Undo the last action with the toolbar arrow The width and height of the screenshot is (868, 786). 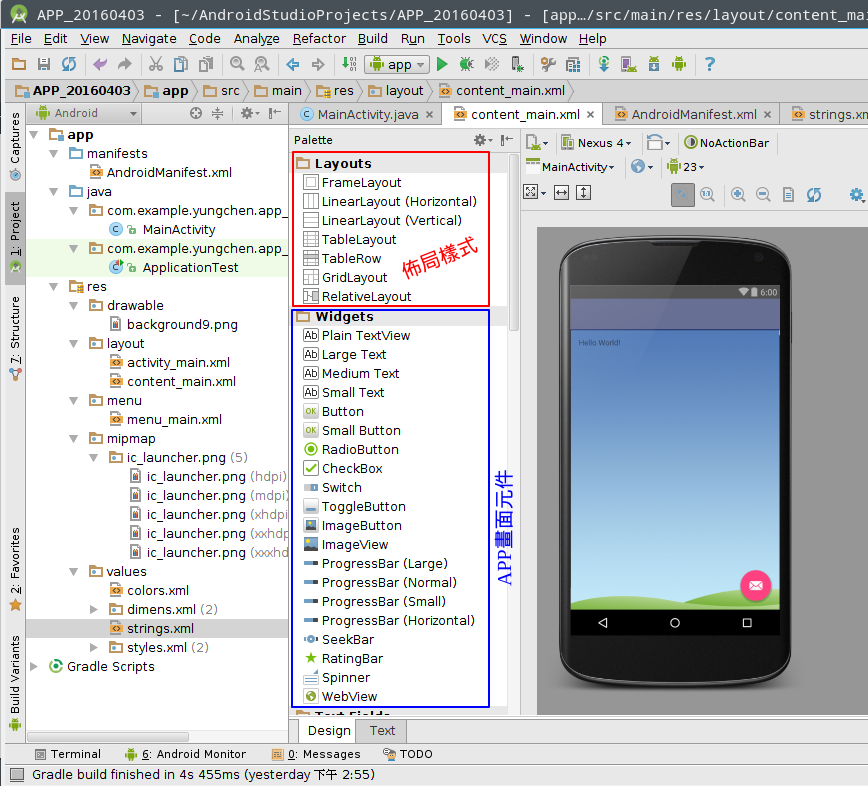tap(100, 64)
